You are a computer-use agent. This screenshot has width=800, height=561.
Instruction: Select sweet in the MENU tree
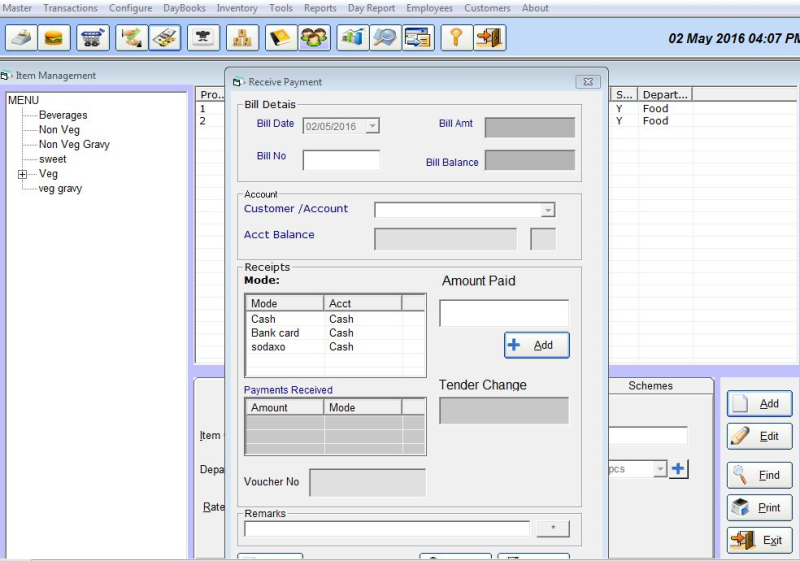coord(53,159)
